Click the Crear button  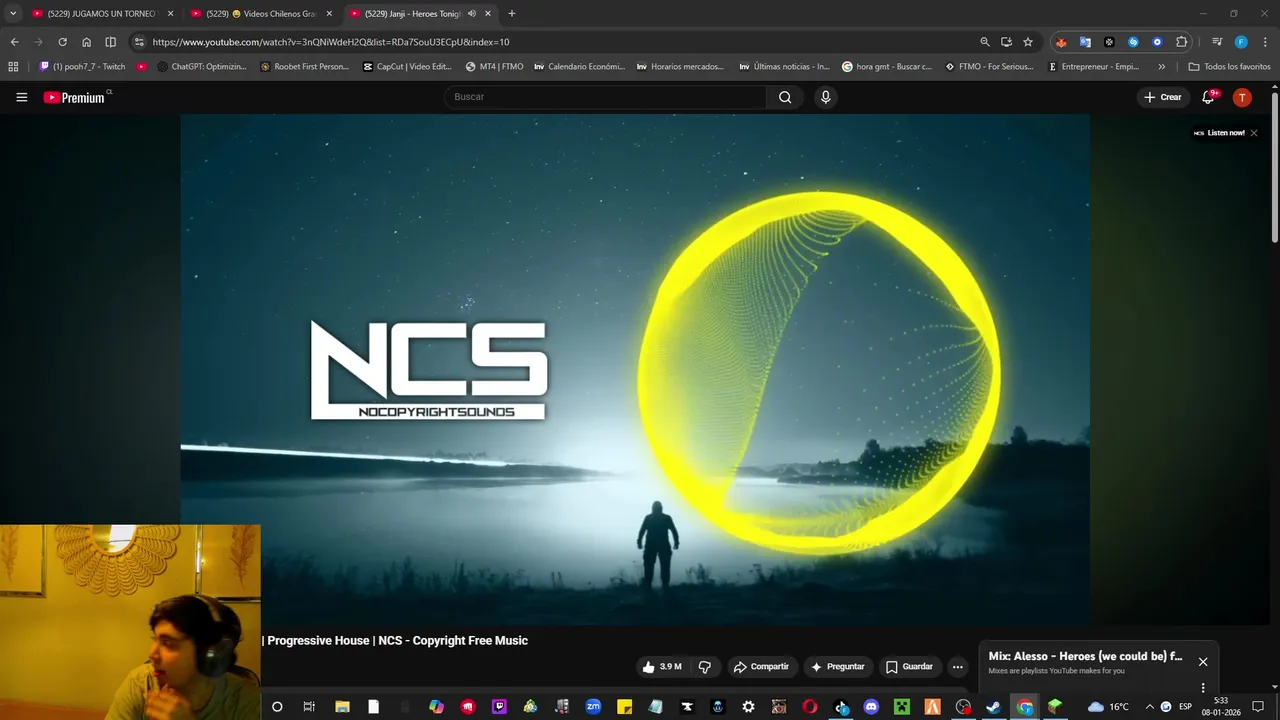(x=1162, y=97)
